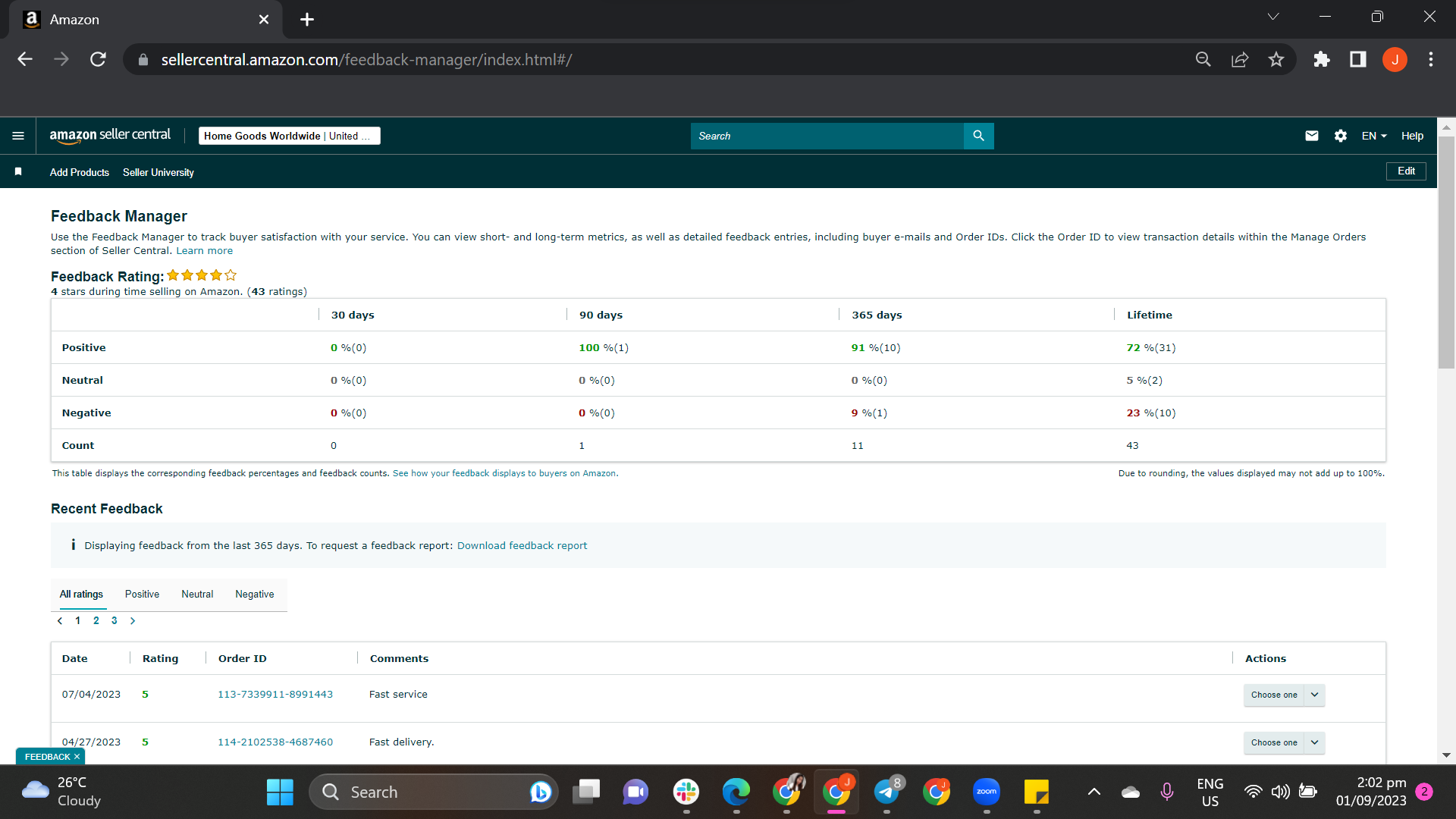The height and width of the screenshot is (819, 1456).
Task: Show hidden system tray icons
Action: pyautogui.click(x=1094, y=792)
